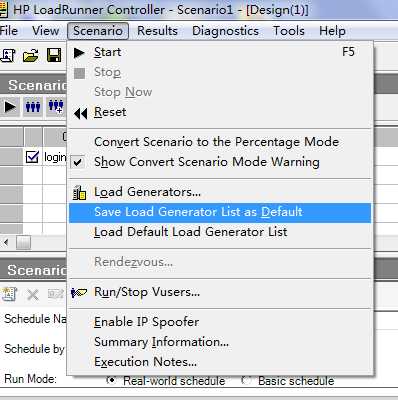Image resolution: width=398 pixels, height=400 pixels.
Task: Open Load Generators... dialog
Action: coord(220,192)
